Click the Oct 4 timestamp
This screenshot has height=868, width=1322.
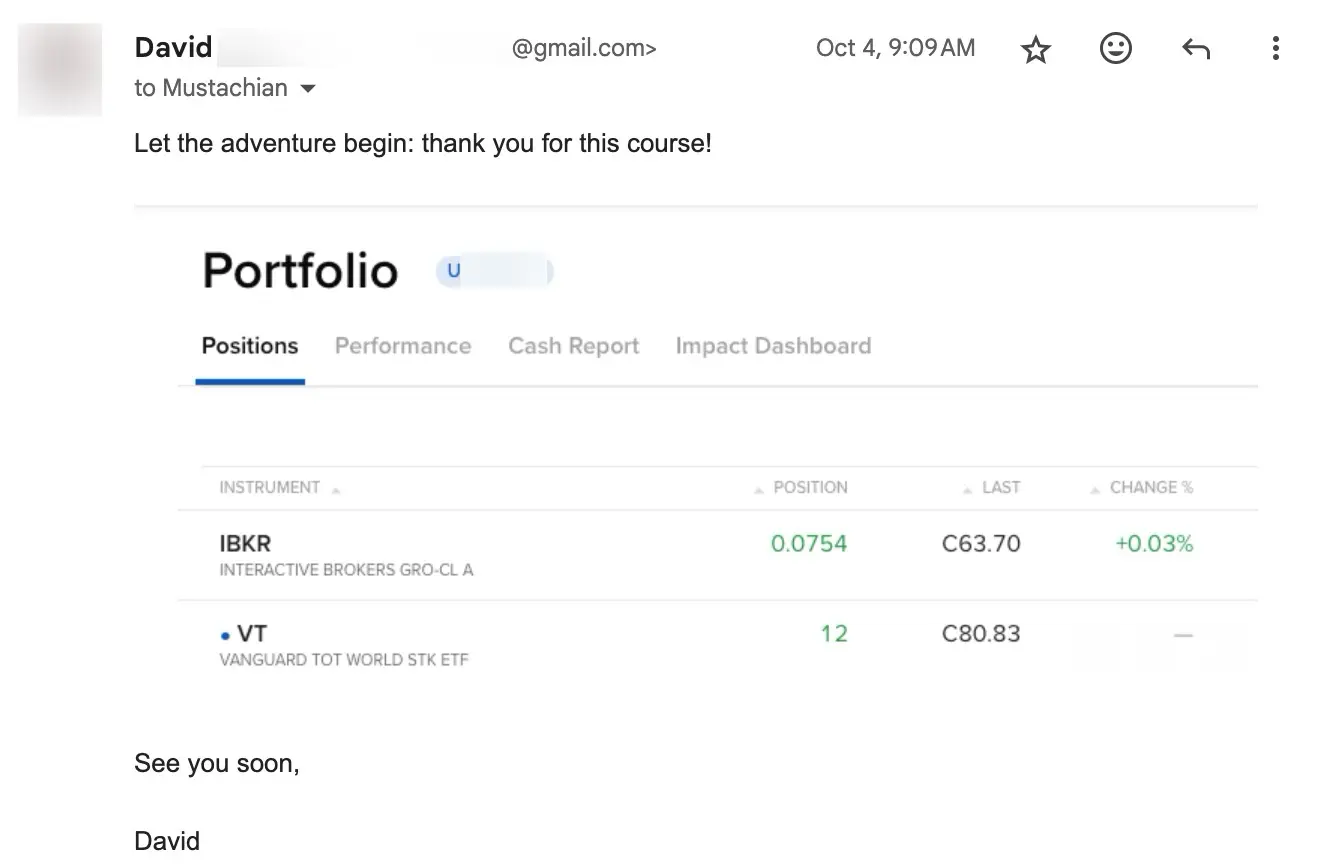point(895,48)
